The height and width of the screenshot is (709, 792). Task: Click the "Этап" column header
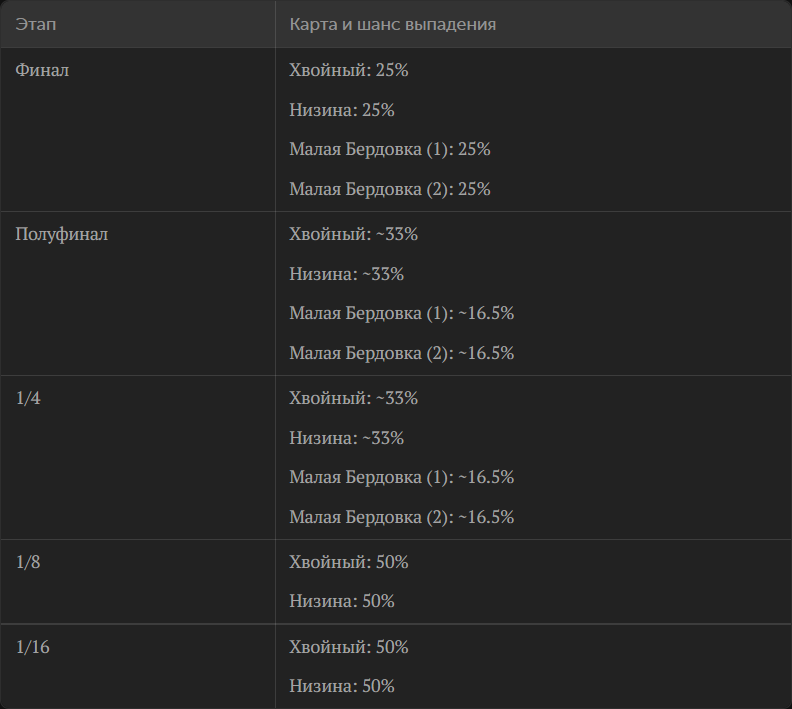(36, 24)
